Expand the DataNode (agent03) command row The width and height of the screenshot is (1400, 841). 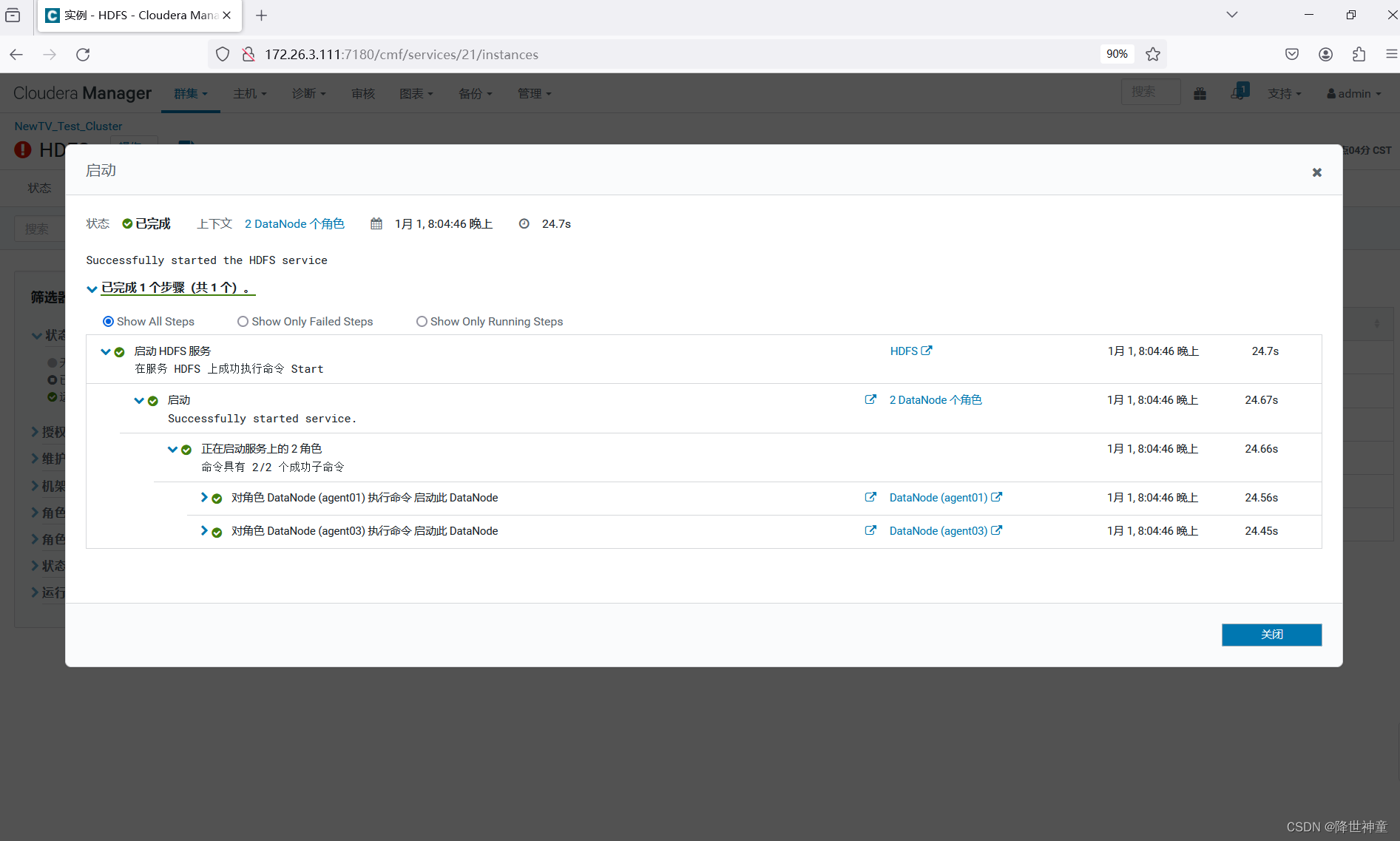(x=204, y=531)
